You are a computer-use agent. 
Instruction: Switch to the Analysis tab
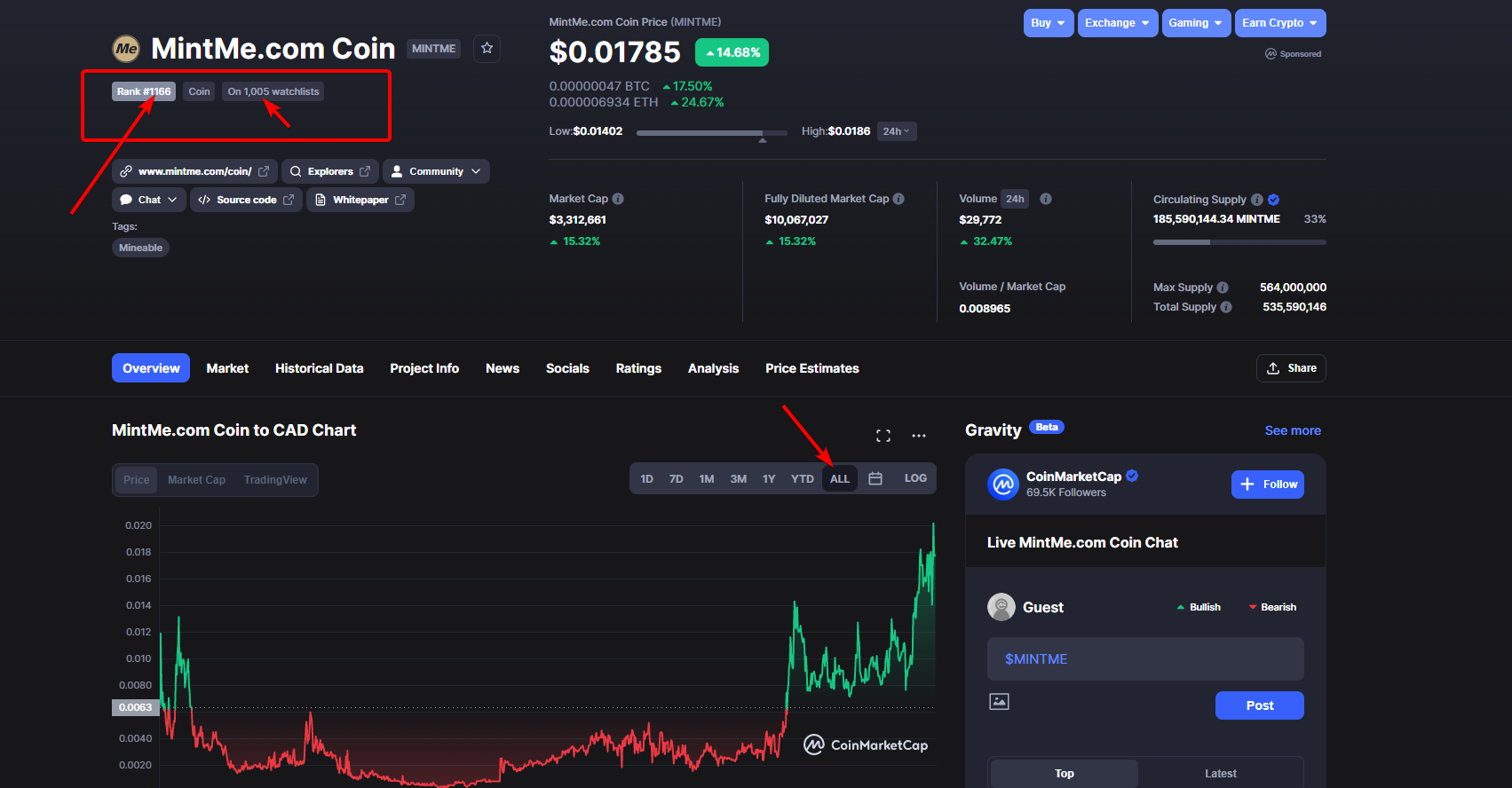coord(713,368)
